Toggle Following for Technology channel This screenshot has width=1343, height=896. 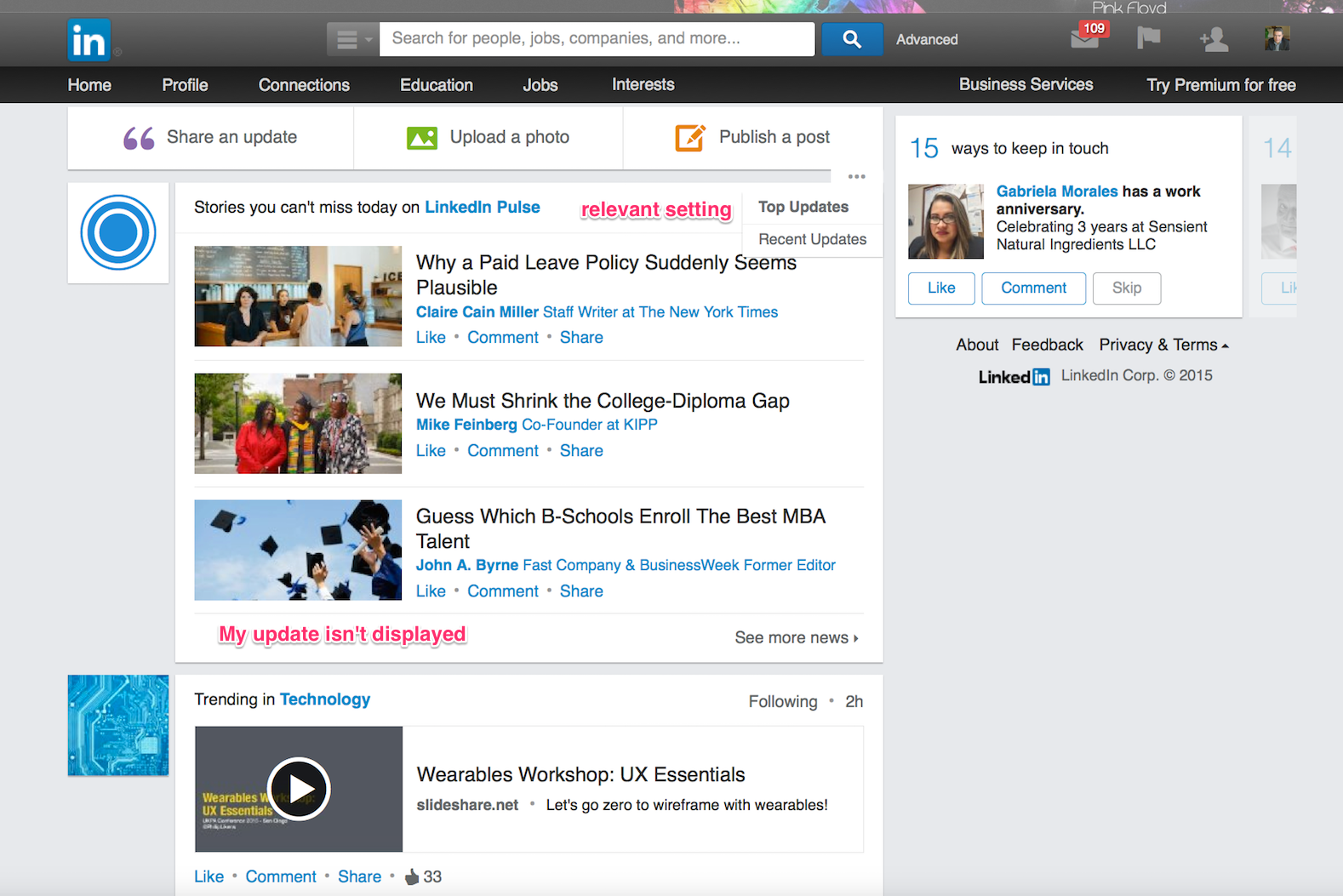(783, 701)
